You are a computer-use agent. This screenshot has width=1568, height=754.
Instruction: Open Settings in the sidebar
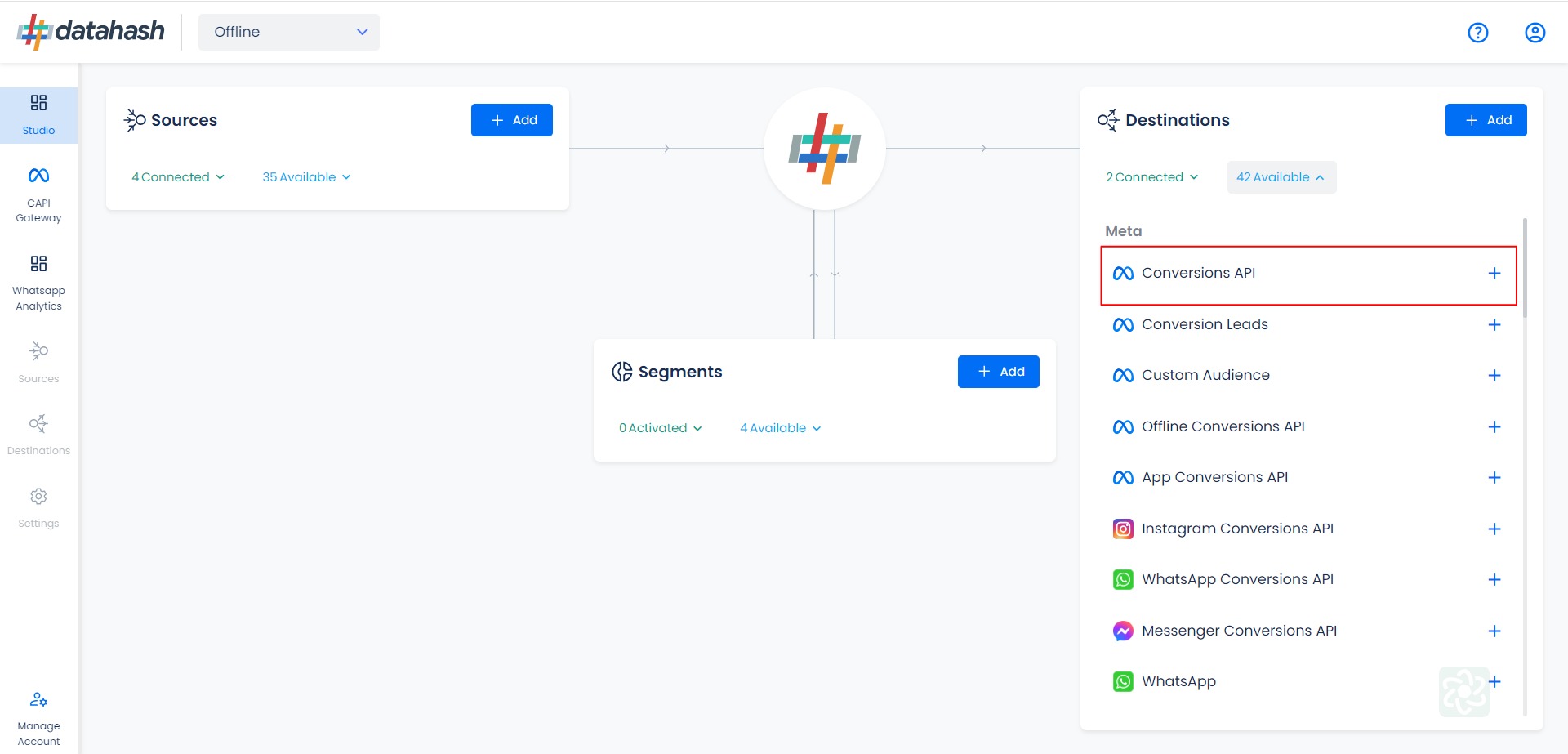click(x=38, y=507)
